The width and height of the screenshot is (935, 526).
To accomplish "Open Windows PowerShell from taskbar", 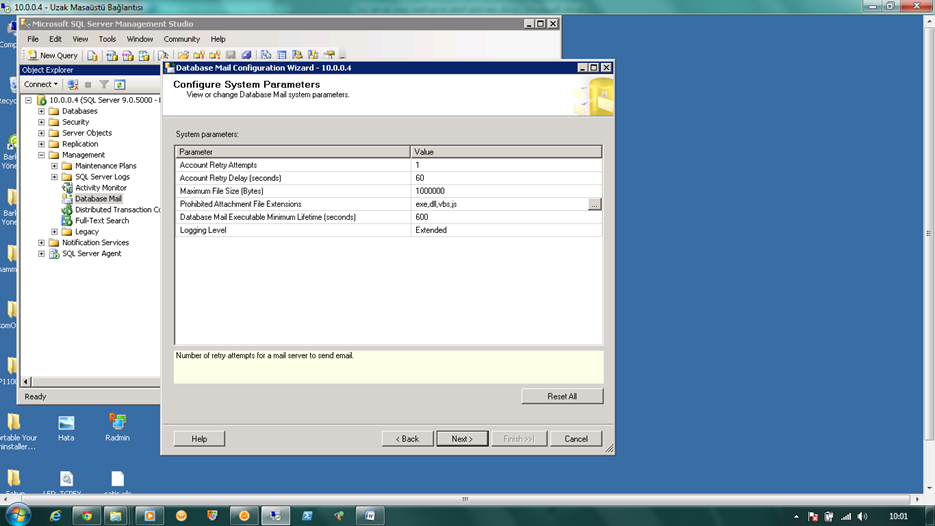I will (307, 516).
